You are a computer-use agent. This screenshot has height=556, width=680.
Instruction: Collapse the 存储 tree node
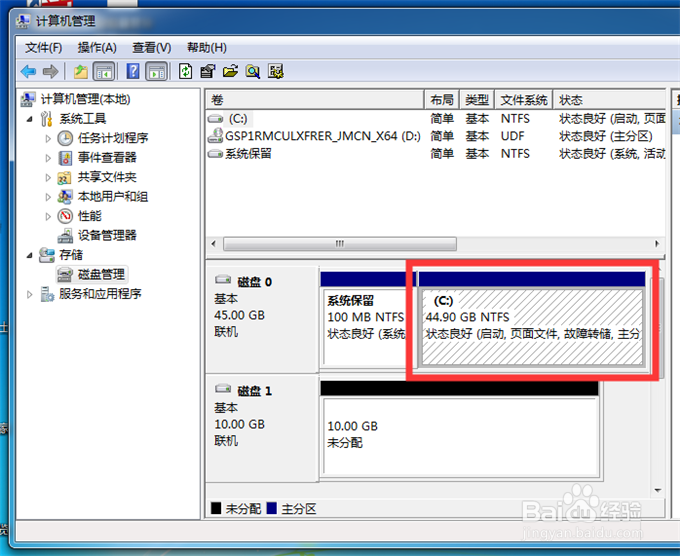point(29,255)
